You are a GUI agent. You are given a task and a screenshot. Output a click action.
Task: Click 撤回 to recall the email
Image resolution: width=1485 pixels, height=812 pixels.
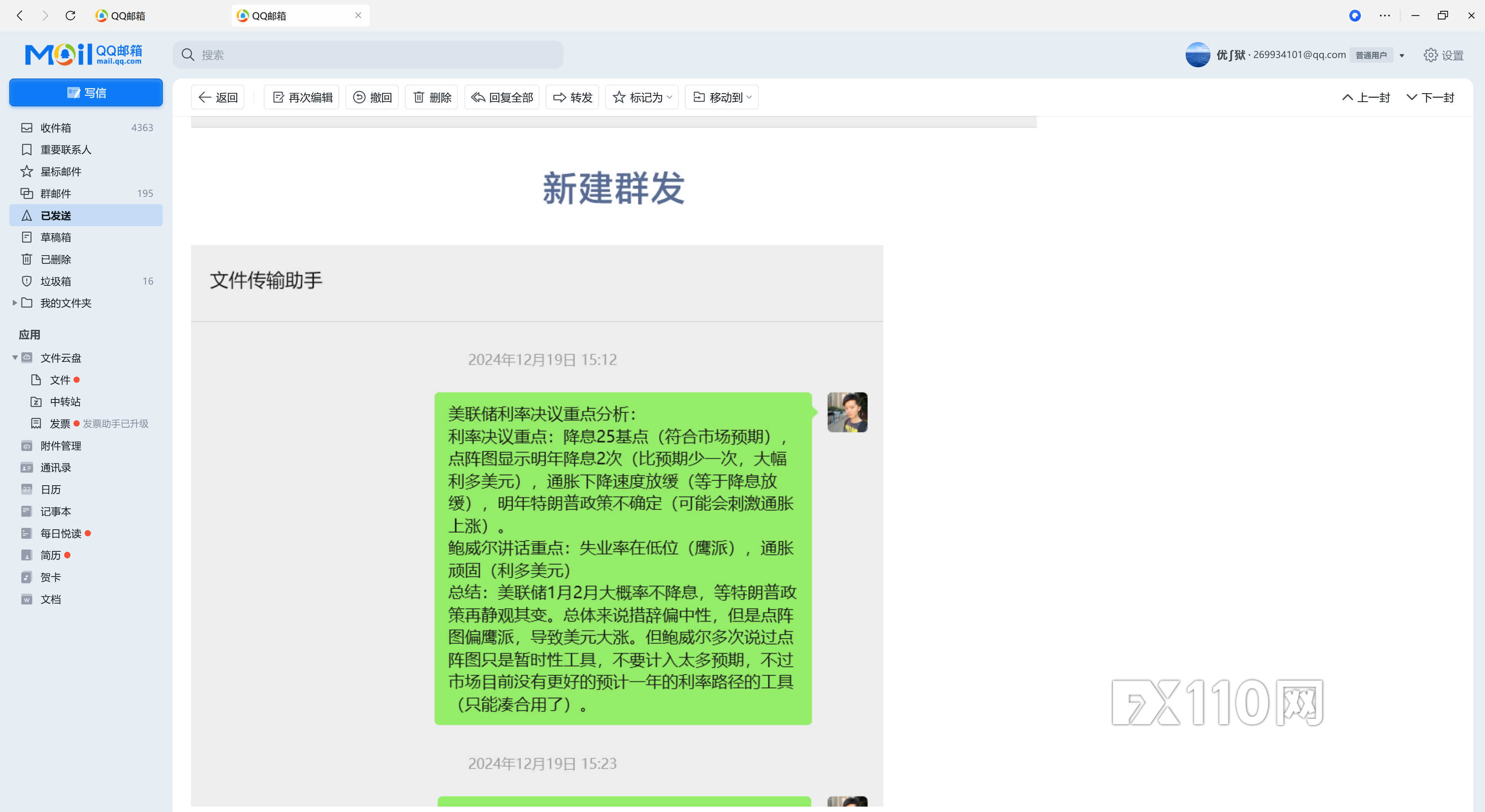tap(372, 97)
